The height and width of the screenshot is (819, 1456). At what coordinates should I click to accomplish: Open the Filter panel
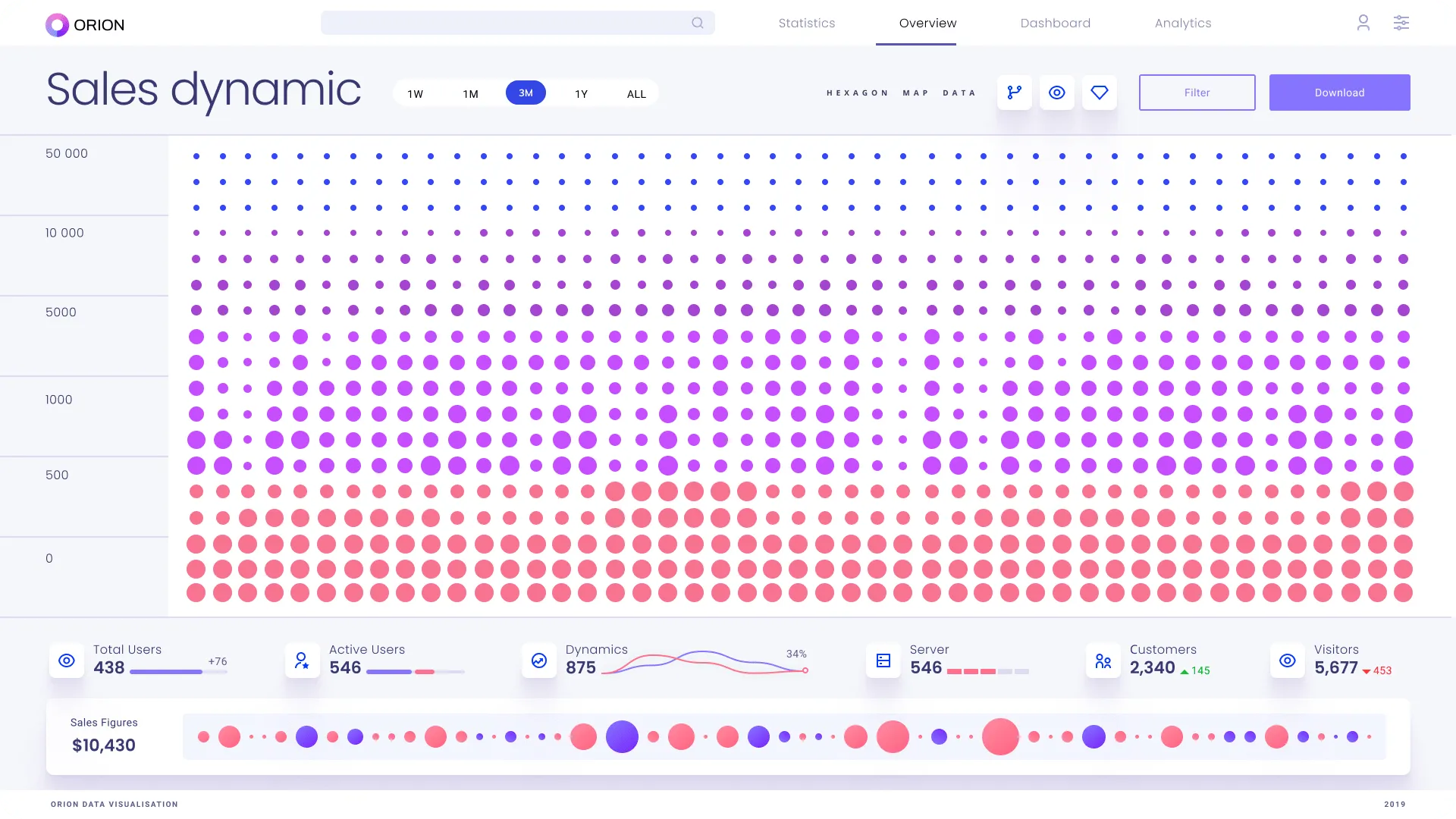click(1197, 92)
